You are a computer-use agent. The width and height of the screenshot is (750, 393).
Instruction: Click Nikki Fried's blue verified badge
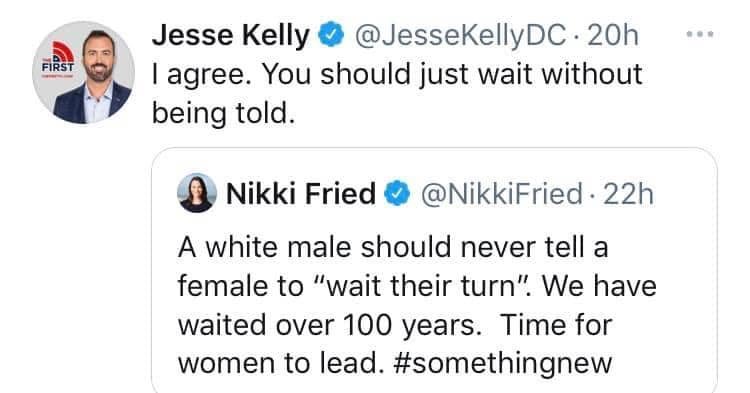(x=397, y=194)
